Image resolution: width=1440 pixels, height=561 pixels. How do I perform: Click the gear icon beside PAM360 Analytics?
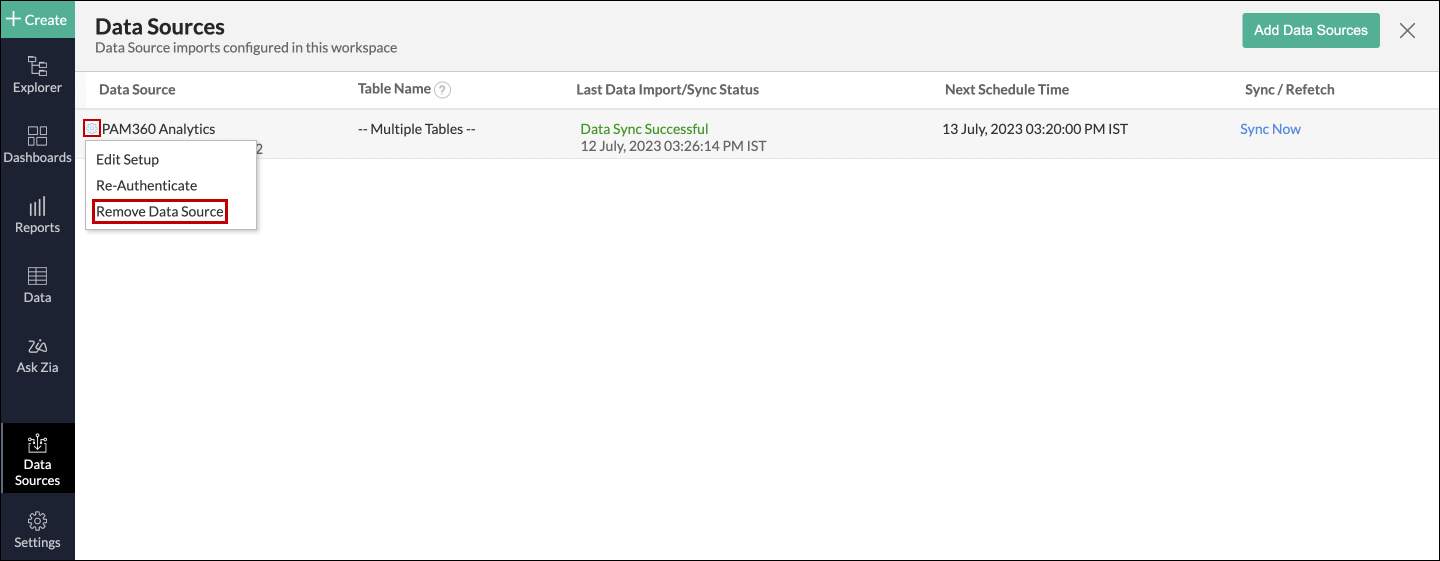(x=92, y=128)
